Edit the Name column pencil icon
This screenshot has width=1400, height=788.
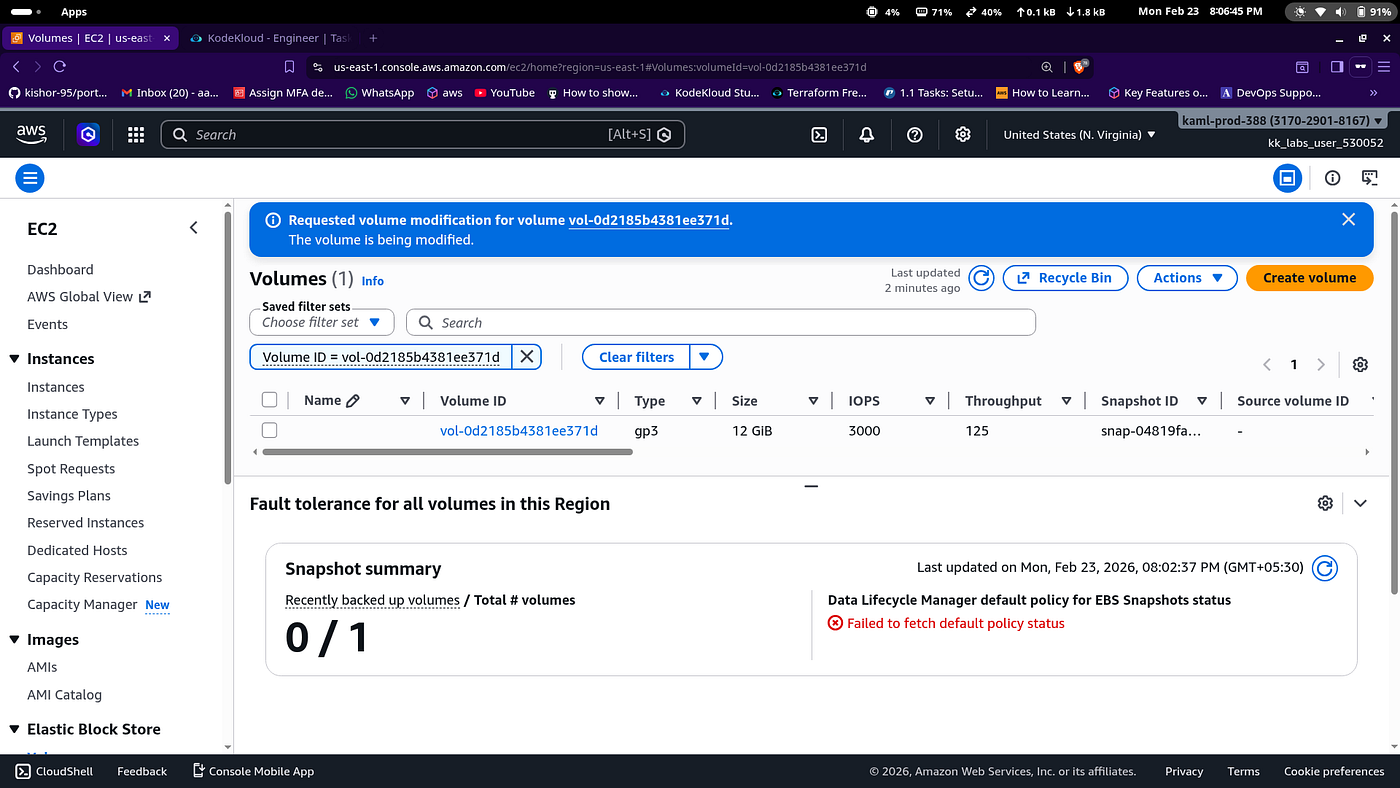[352, 401]
